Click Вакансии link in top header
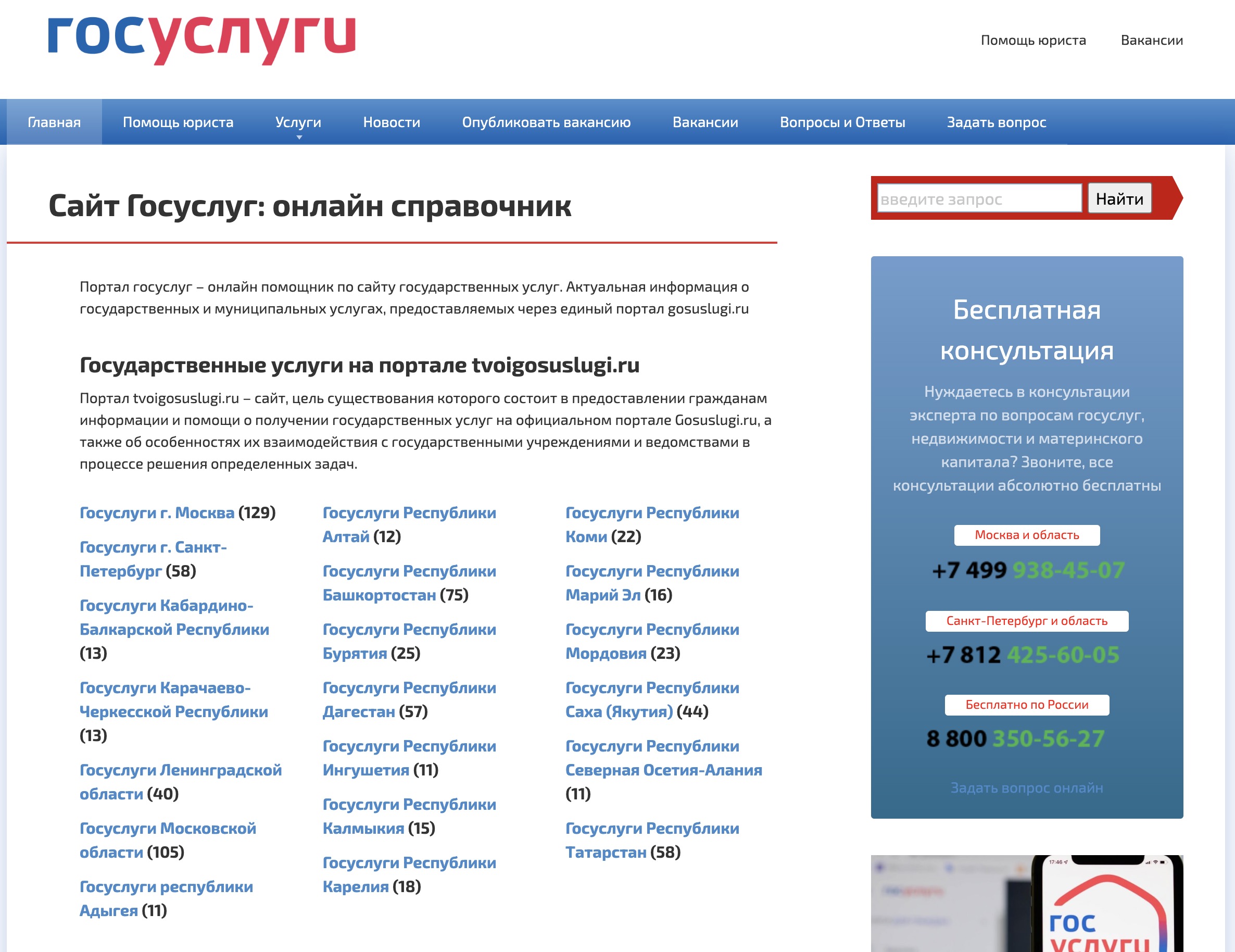 (x=1152, y=40)
